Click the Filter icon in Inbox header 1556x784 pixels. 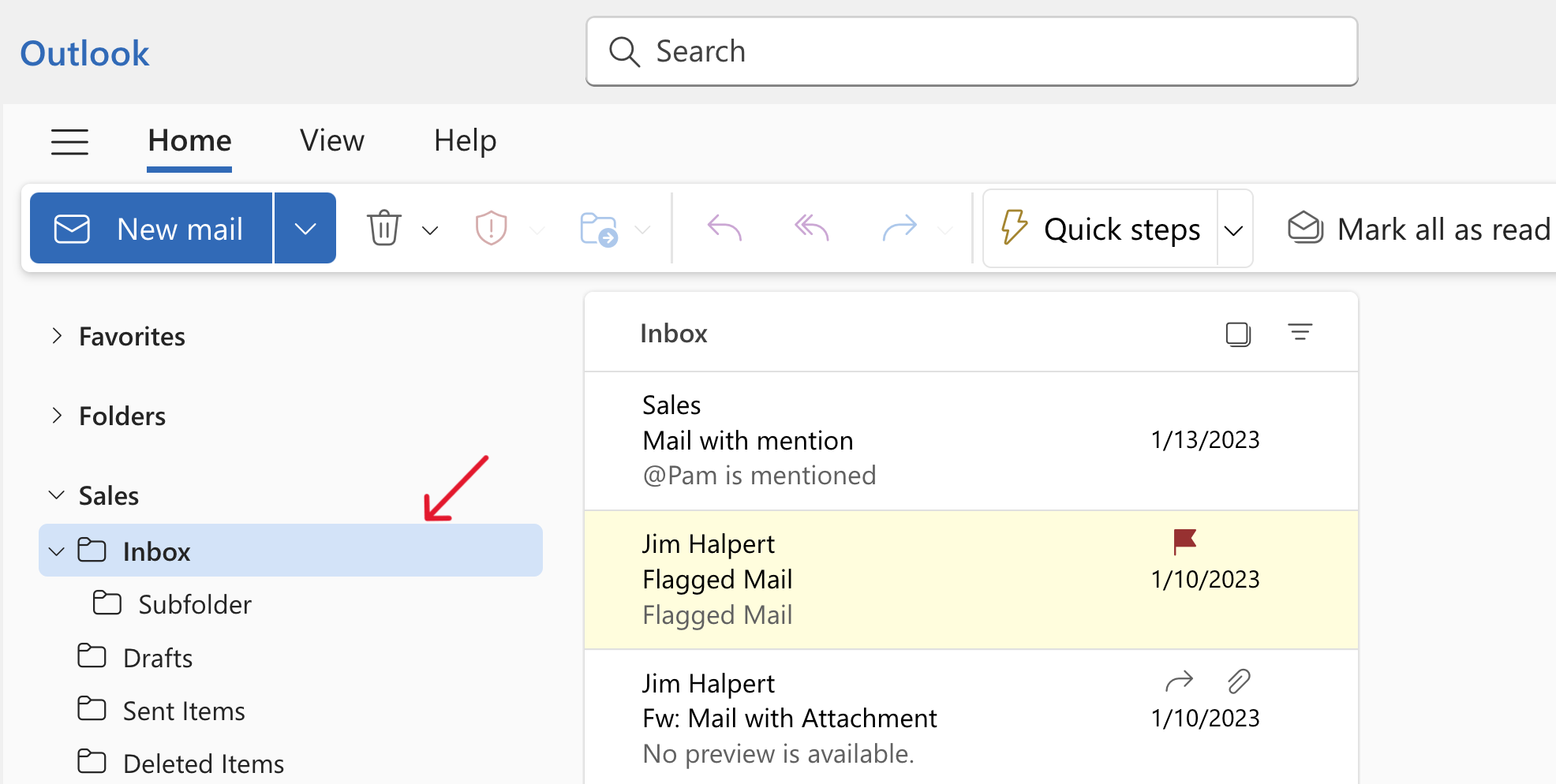tap(1300, 332)
